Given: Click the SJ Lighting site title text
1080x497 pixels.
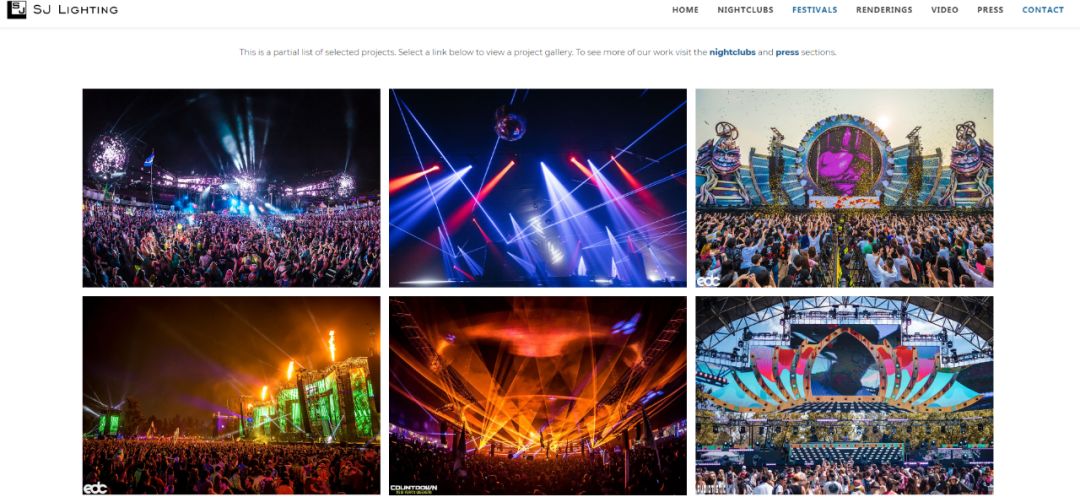Looking at the screenshot, I should coord(75,10).
